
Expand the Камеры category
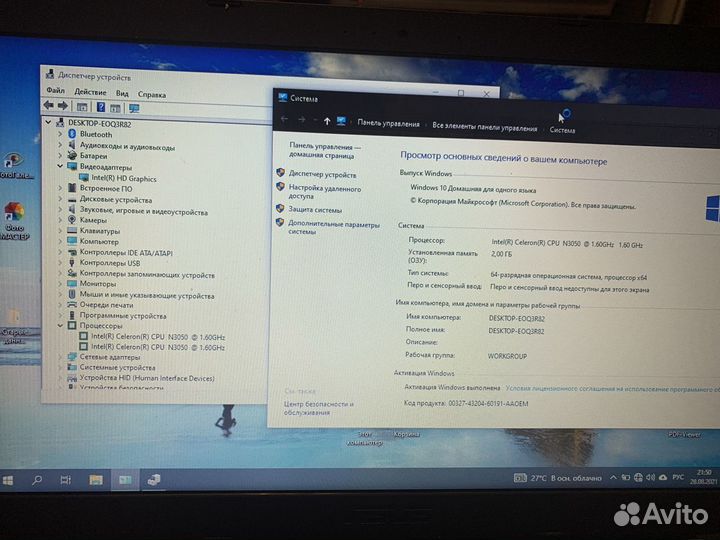click(60, 219)
